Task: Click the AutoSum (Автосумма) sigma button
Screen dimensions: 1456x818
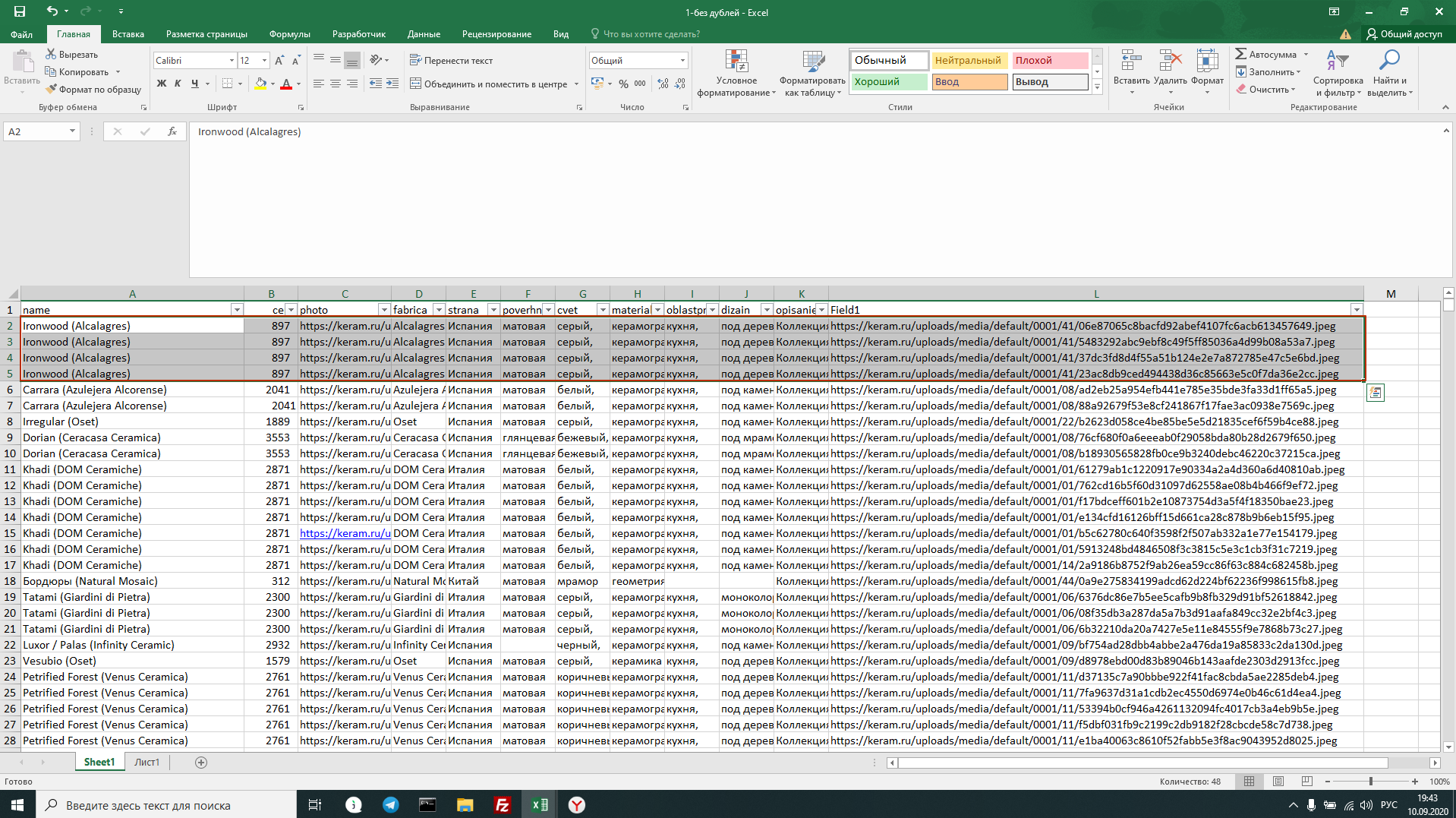Action: pyautogui.click(x=1266, y=54)
